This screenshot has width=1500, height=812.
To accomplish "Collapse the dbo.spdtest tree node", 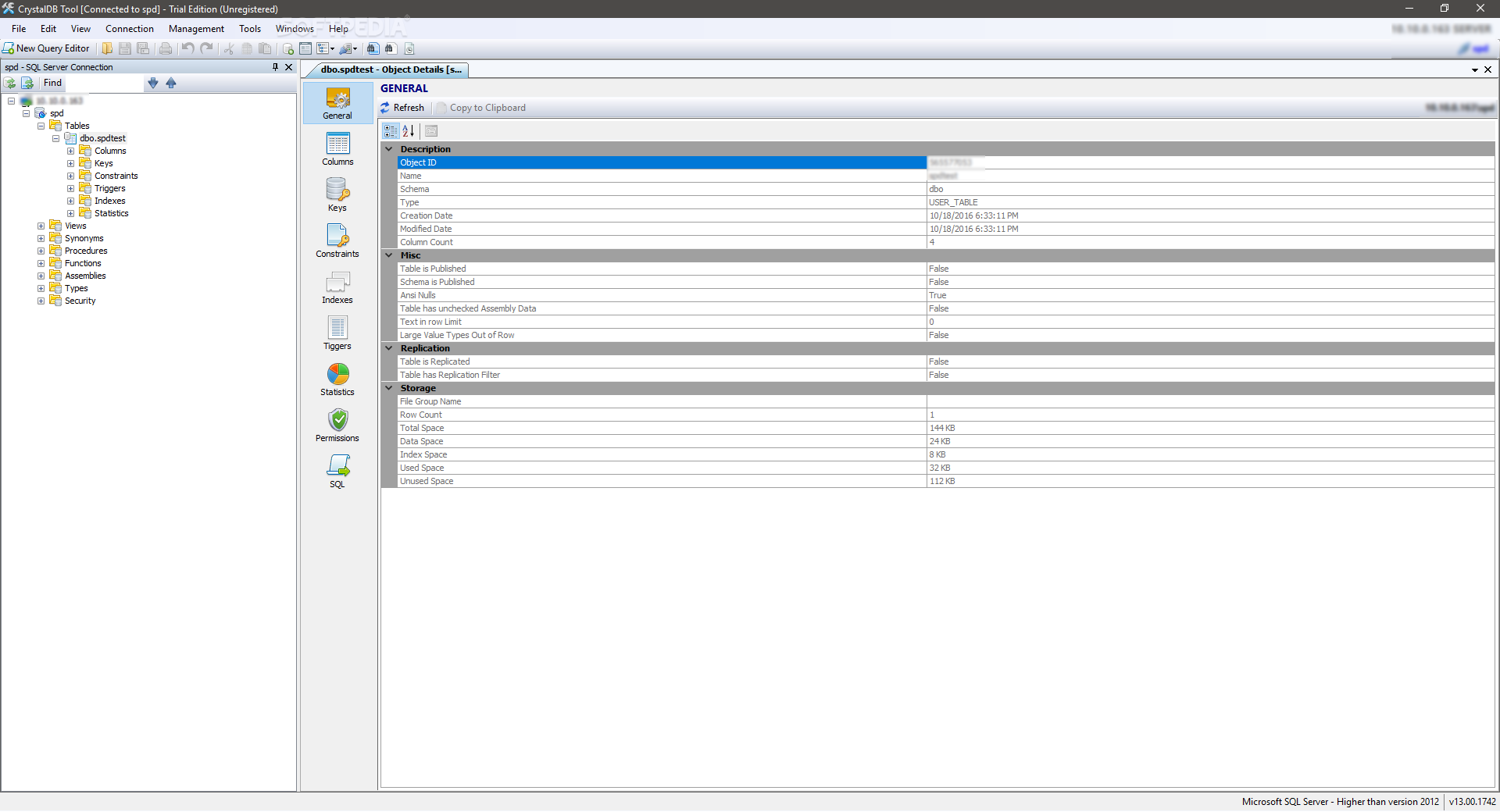I will pos(55,138).
